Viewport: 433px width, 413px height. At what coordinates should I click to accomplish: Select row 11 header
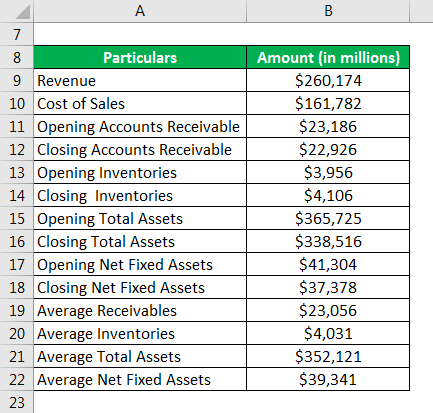pos(17,126)
